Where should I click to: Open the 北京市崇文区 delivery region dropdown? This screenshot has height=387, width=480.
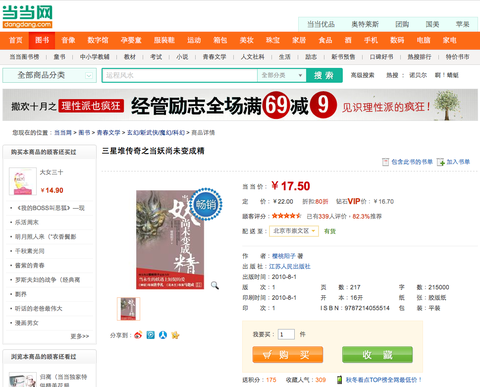point(294,231)
